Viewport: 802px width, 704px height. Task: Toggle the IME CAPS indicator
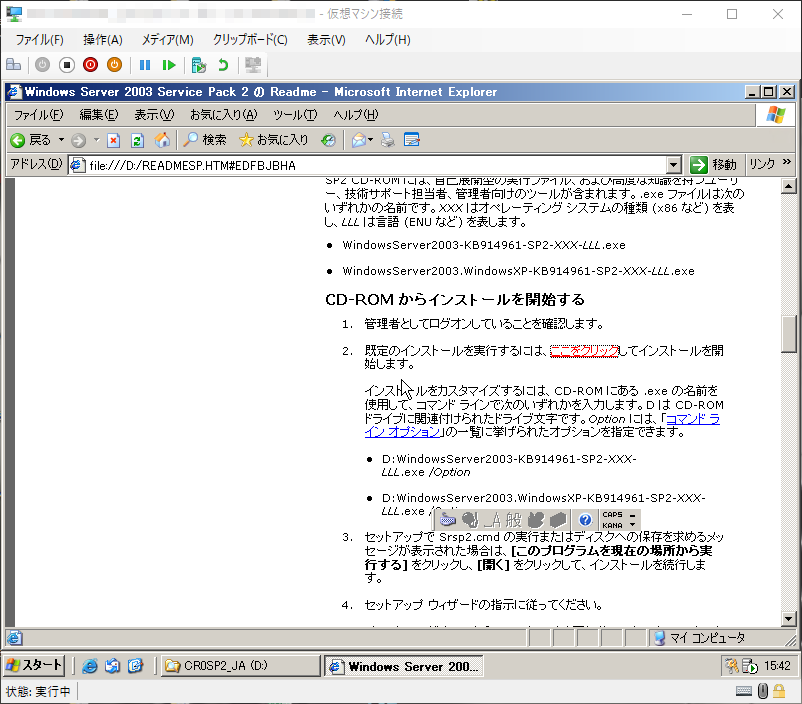612,515
